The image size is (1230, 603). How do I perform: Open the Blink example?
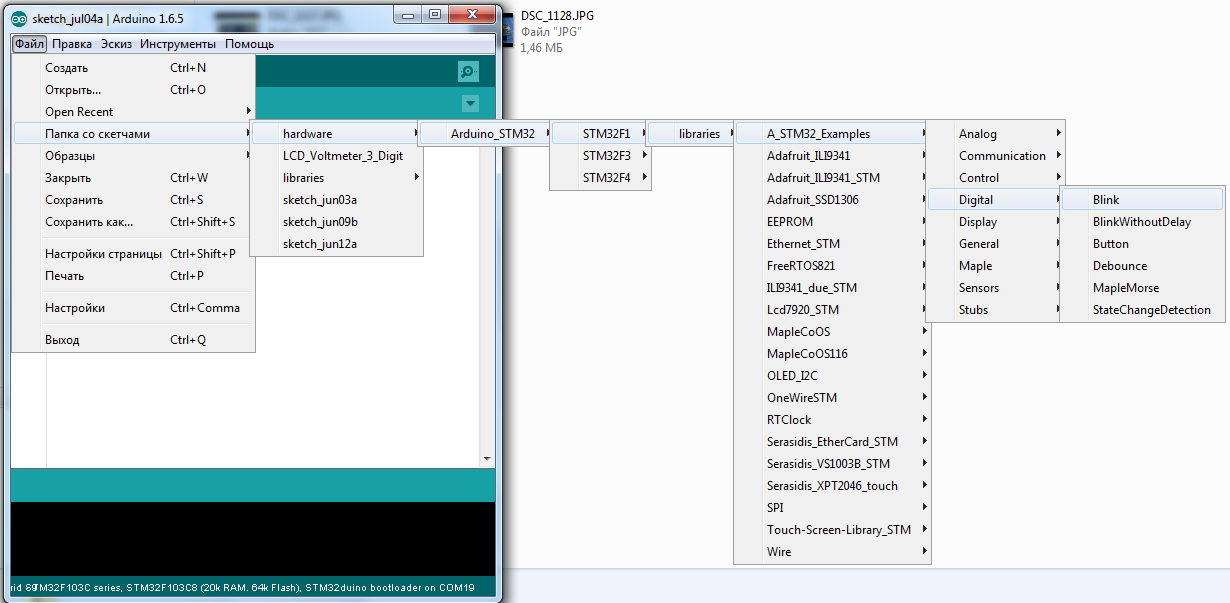pos(1142,200)
